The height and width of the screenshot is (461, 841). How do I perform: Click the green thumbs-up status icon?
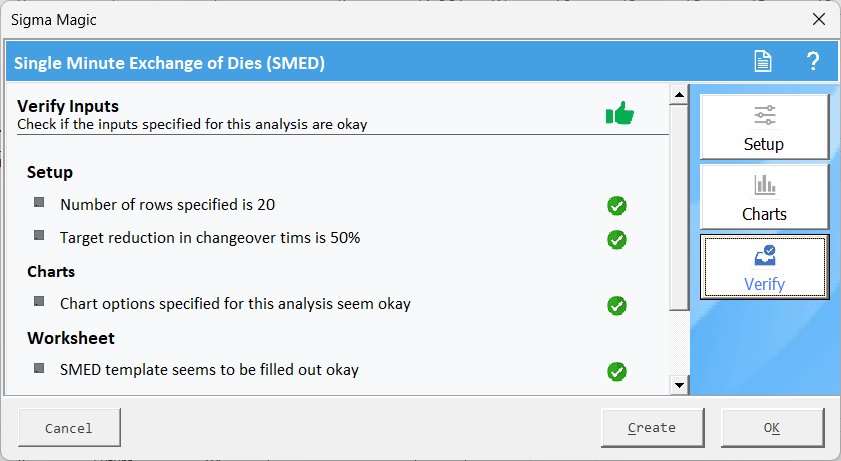[619, 113]
